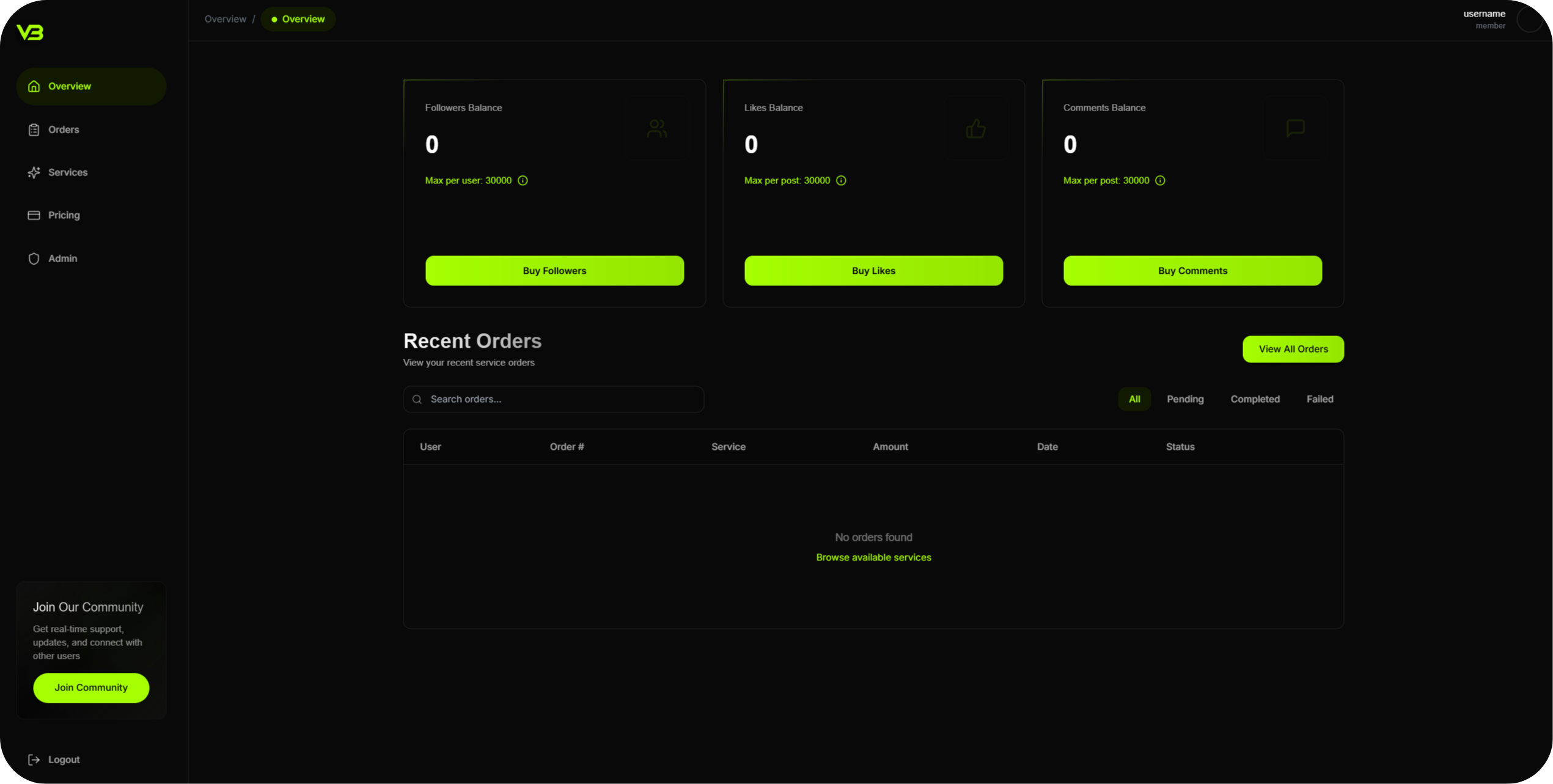This screenshot has width=1553, height=784.
Task: Click the Pricing sidebar icon
Action: pyautogui.click(x=33, y=215)
